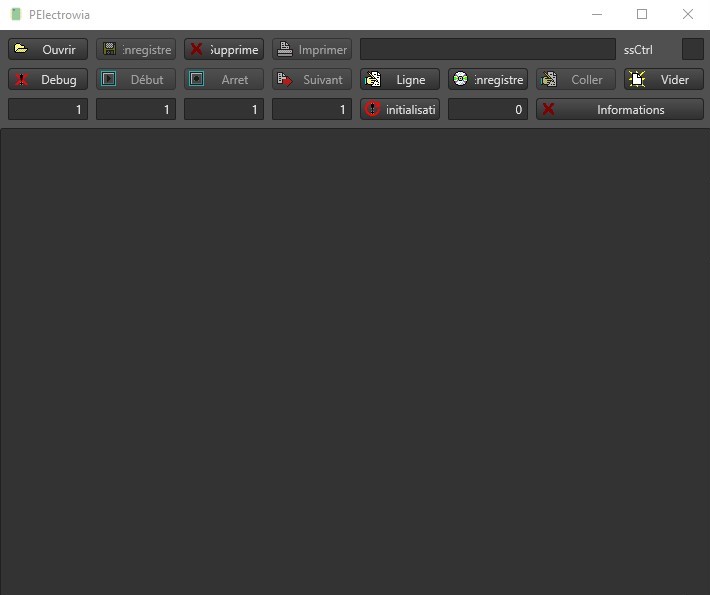The width and height of the screenshot is (710, 595).
Task: Click the Ligne button
Action: coord(400,79)
